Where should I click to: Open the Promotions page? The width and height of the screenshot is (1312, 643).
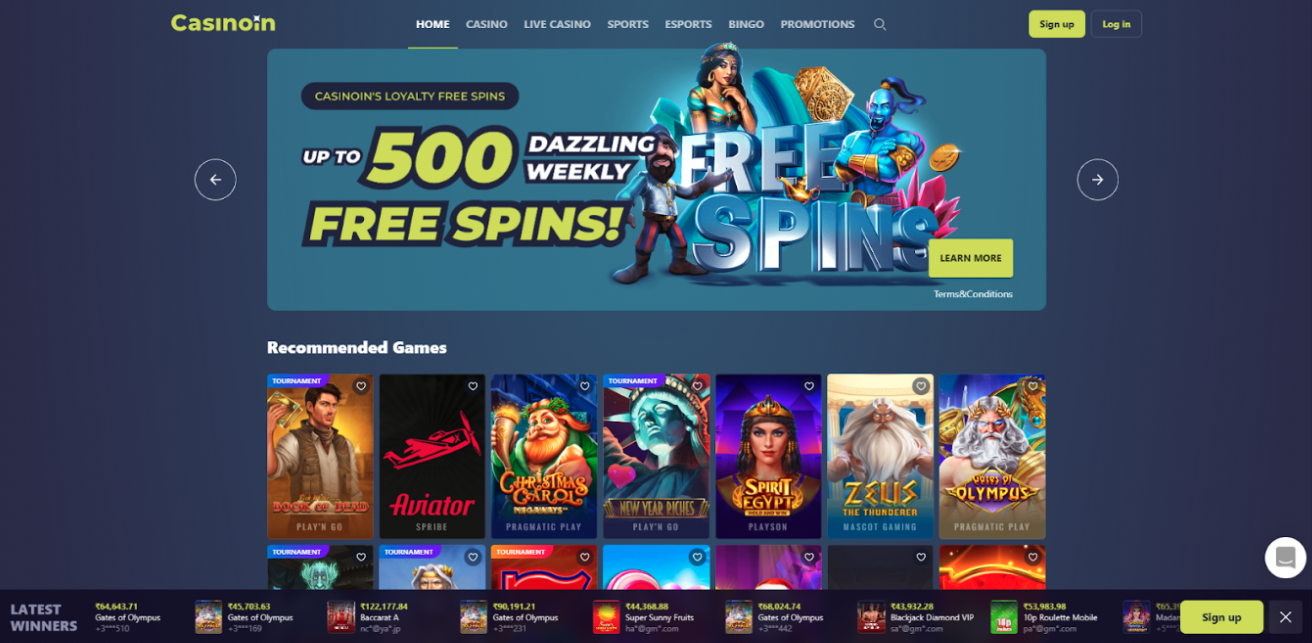817,24
